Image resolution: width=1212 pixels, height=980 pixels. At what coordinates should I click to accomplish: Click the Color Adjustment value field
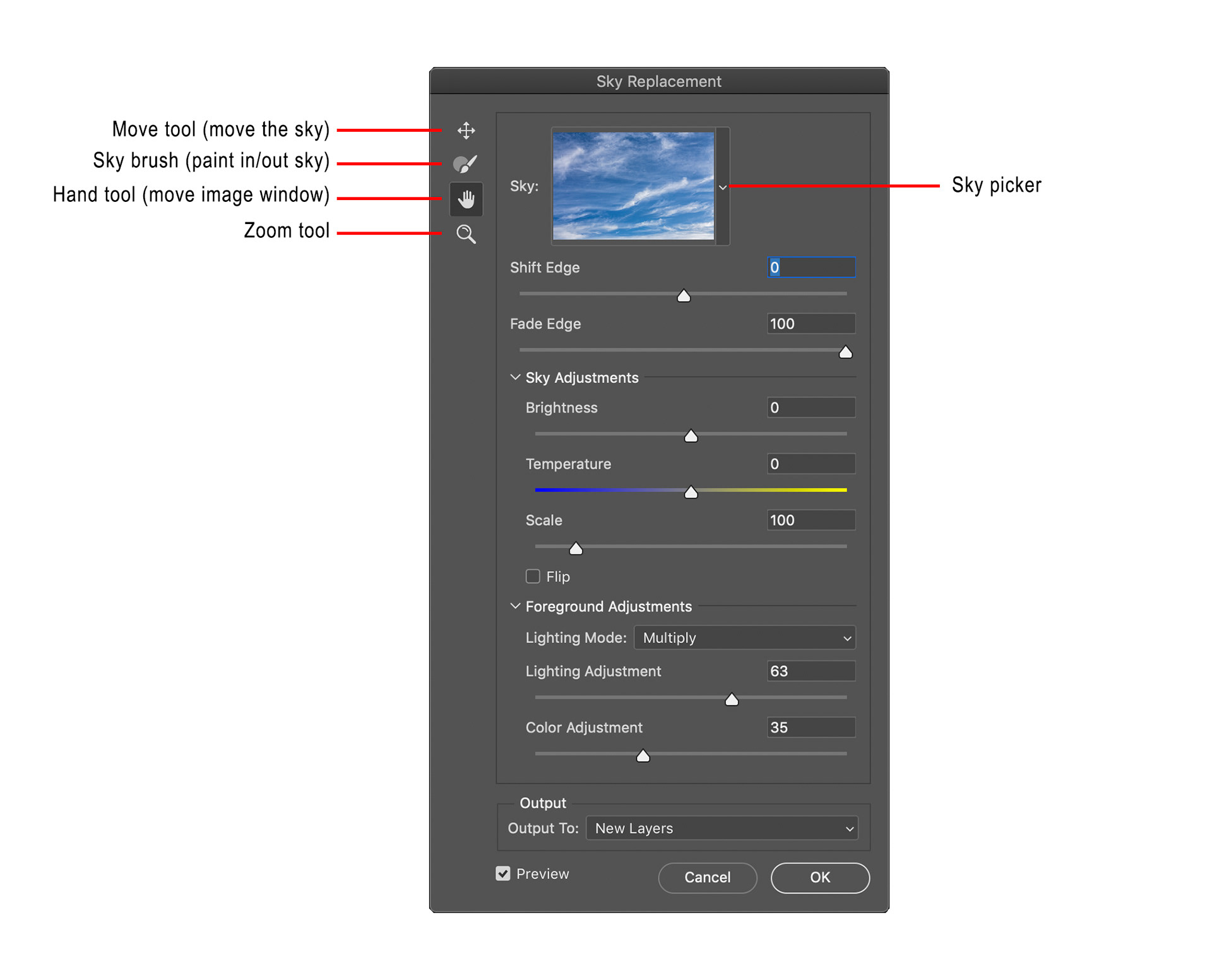pos(811,728)
